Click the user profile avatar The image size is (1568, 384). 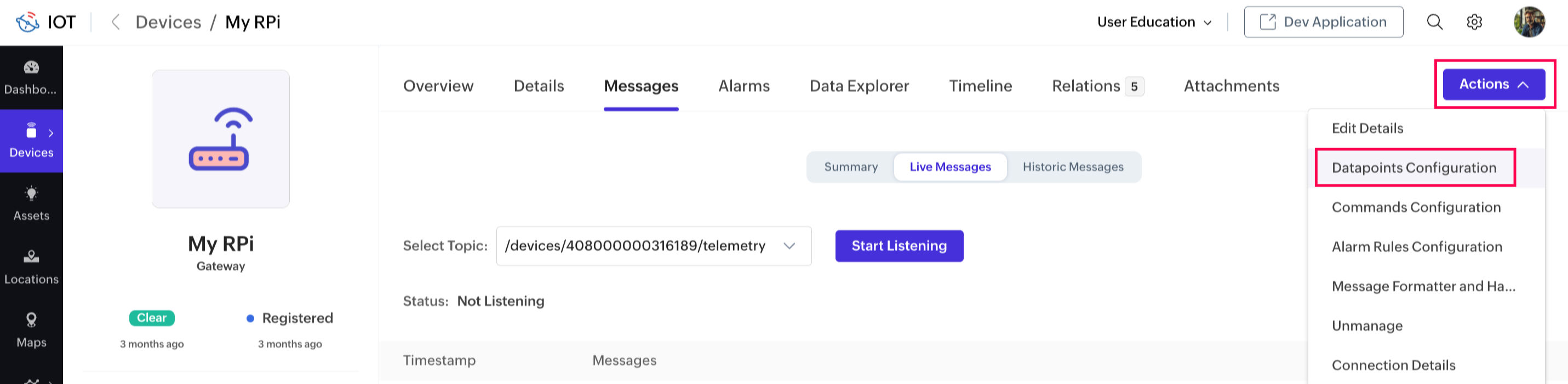coord(1529,22)
